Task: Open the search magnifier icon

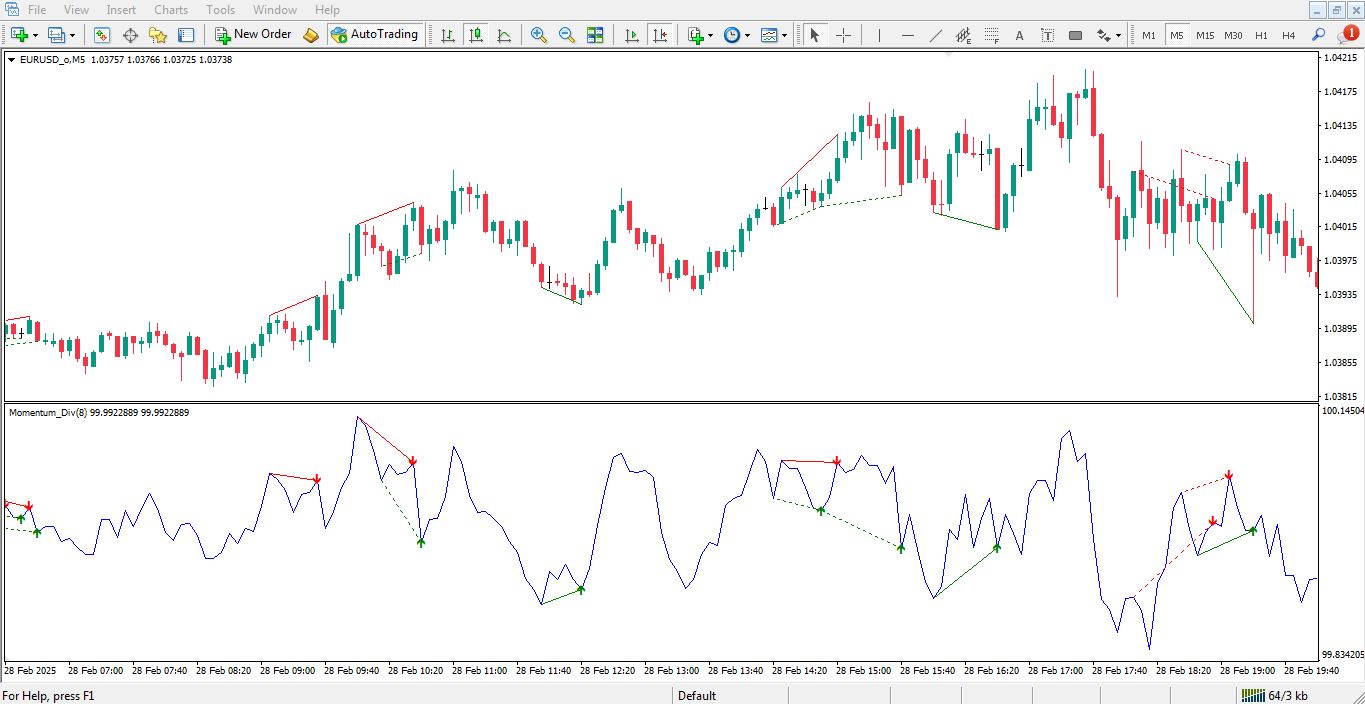Action: pos(1318,35)
